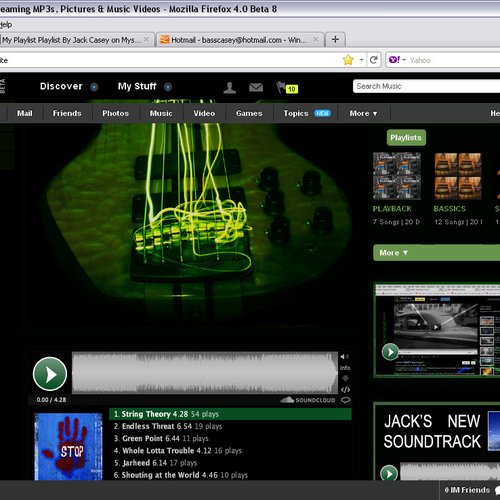
Task: Open the bookmark star dropdown arrow
Action: tap(361, 60)
